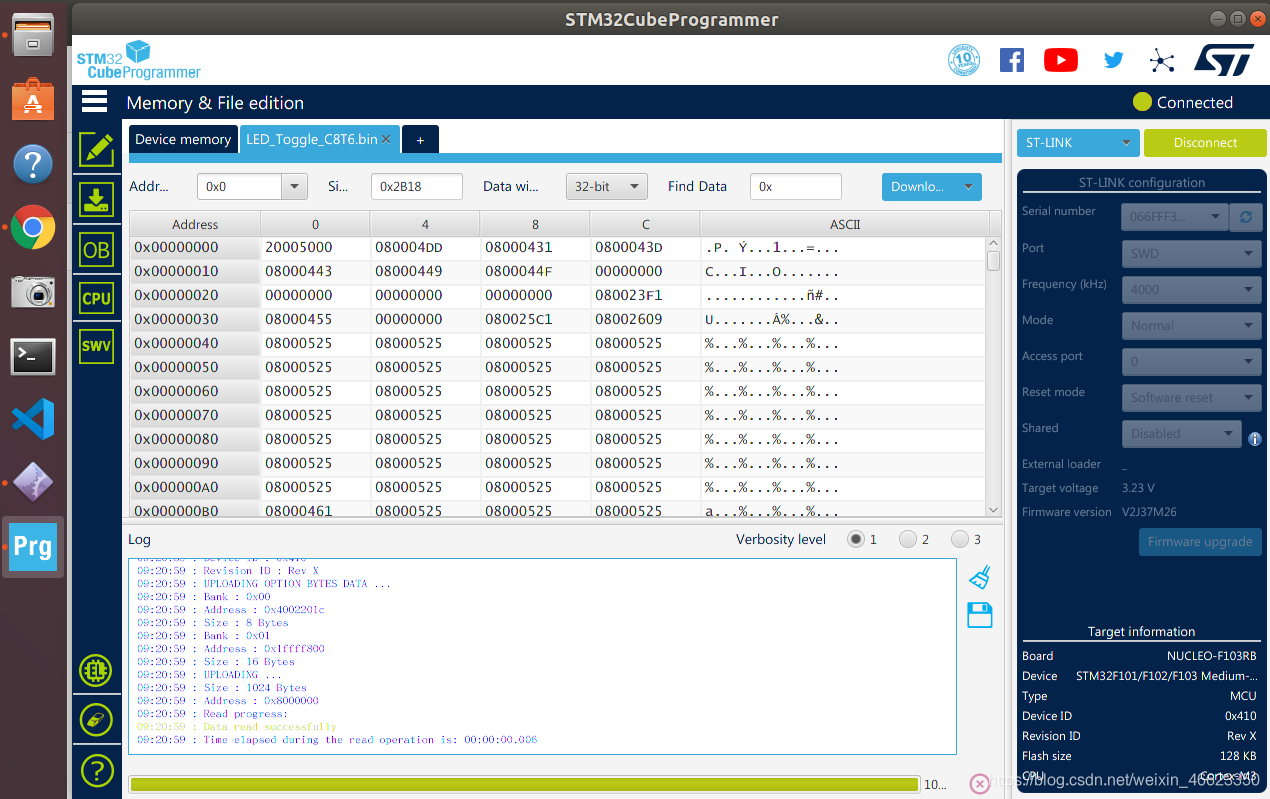Open the hamburger menu
This screenshot has height=799, width=1270.
[x=95, y=101]
